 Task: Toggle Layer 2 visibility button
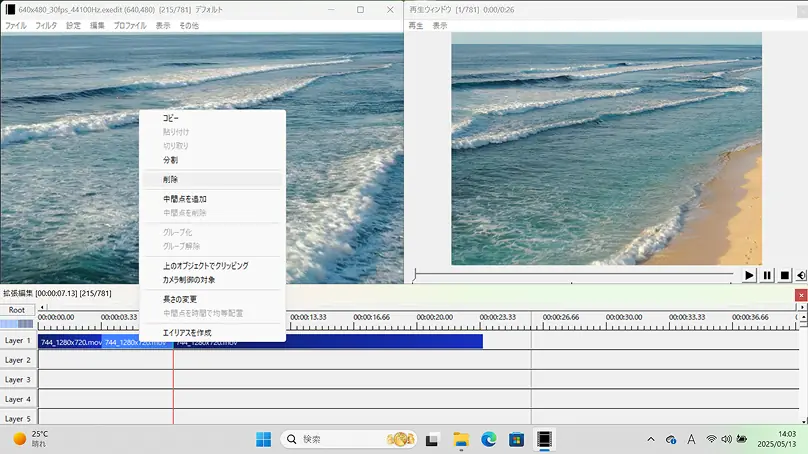(18, 360)
